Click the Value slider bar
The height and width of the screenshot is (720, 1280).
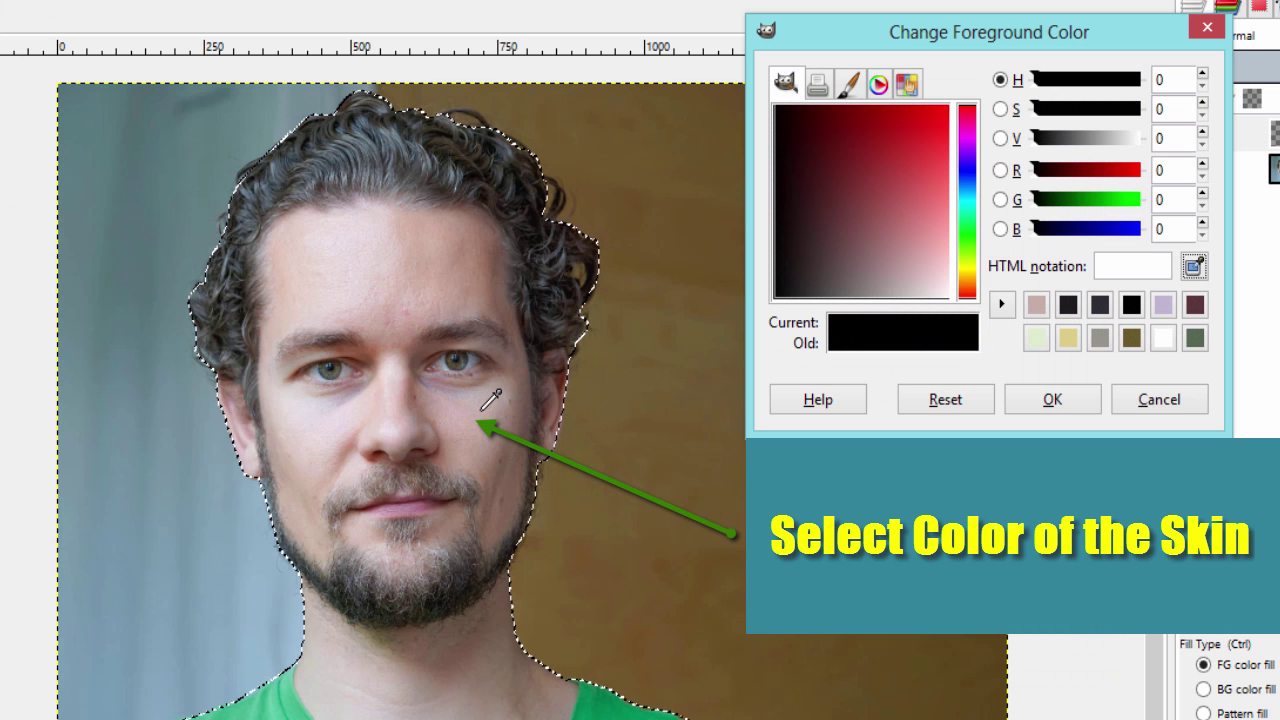1086,139
